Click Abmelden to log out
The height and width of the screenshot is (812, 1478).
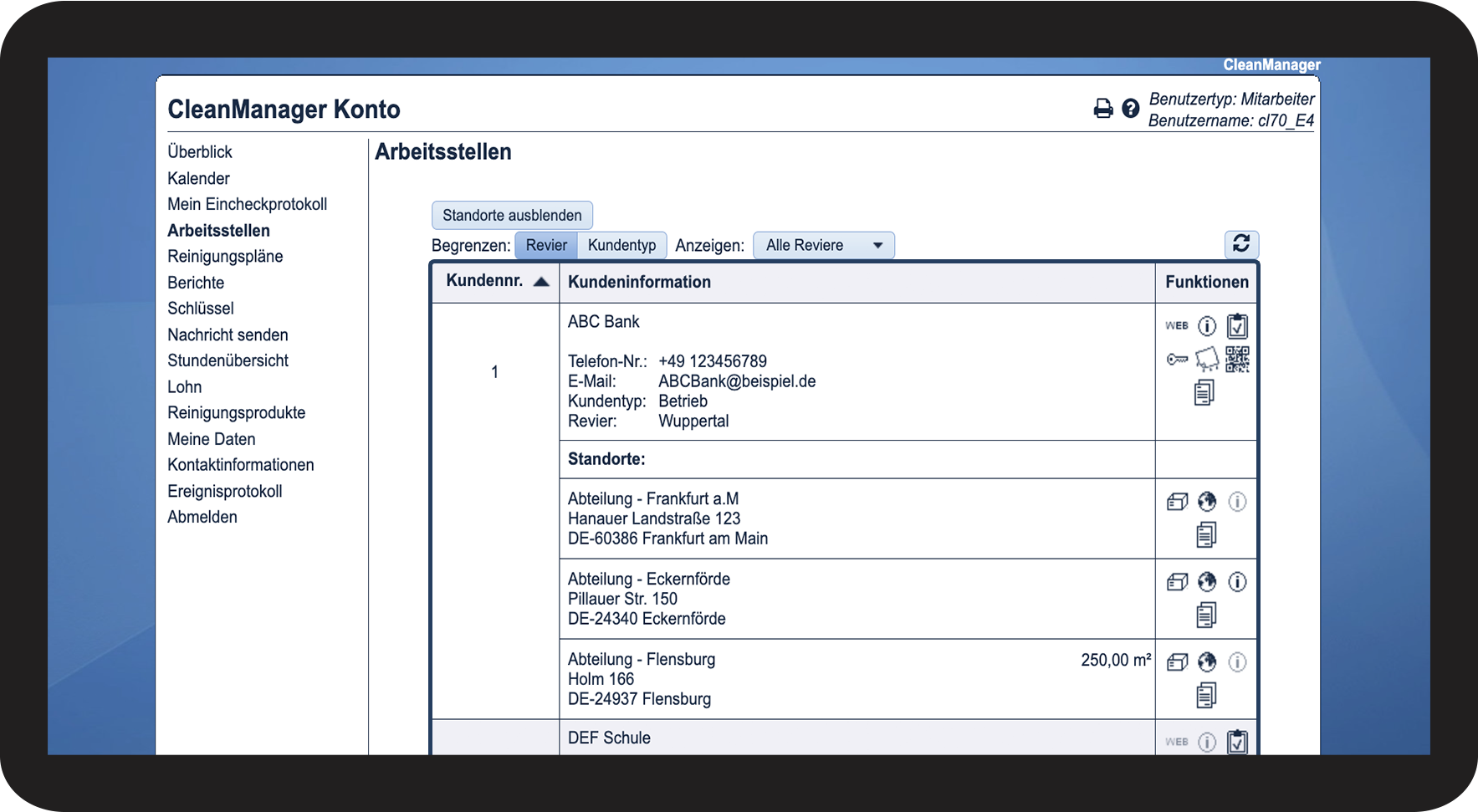click(202, 517)
